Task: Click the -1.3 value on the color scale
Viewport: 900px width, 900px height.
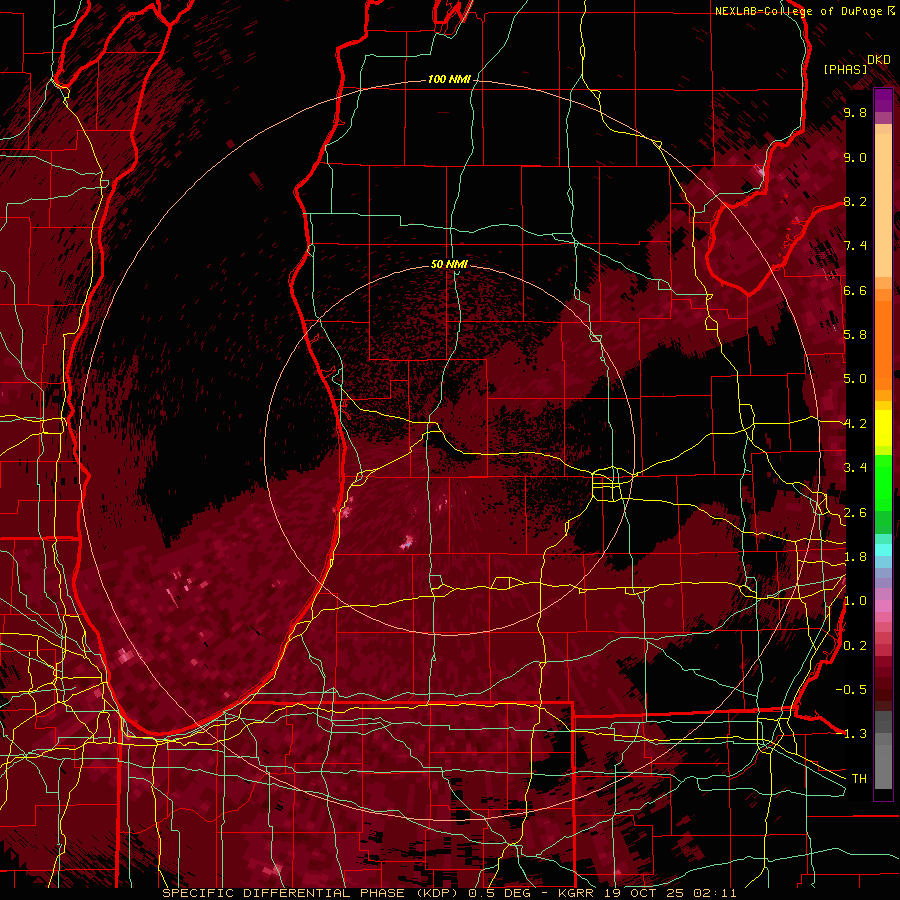Action: point(851,734)
